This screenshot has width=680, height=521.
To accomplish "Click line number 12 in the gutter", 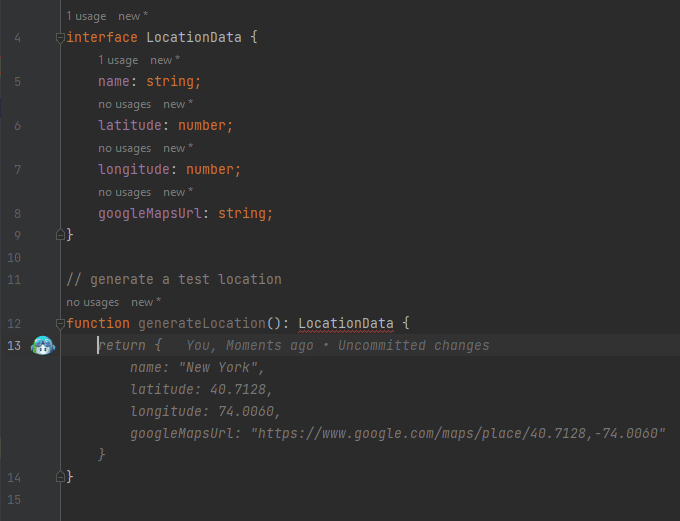I will pyautogui.click(x=14, y=324).
